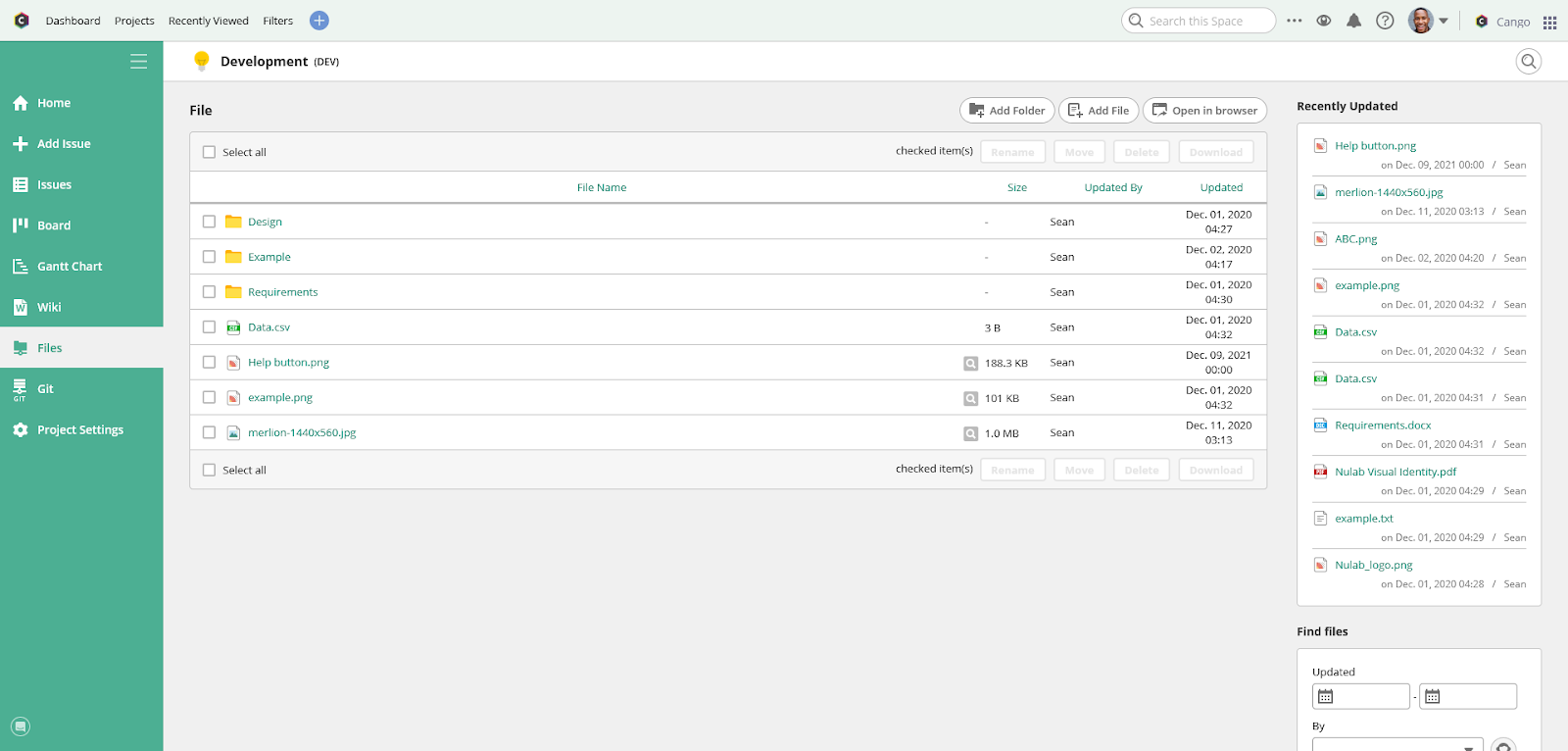Click the Updated start date field
Image resolution: width=1568 pixels, height=751 pixels.
tap(1360, 696)
